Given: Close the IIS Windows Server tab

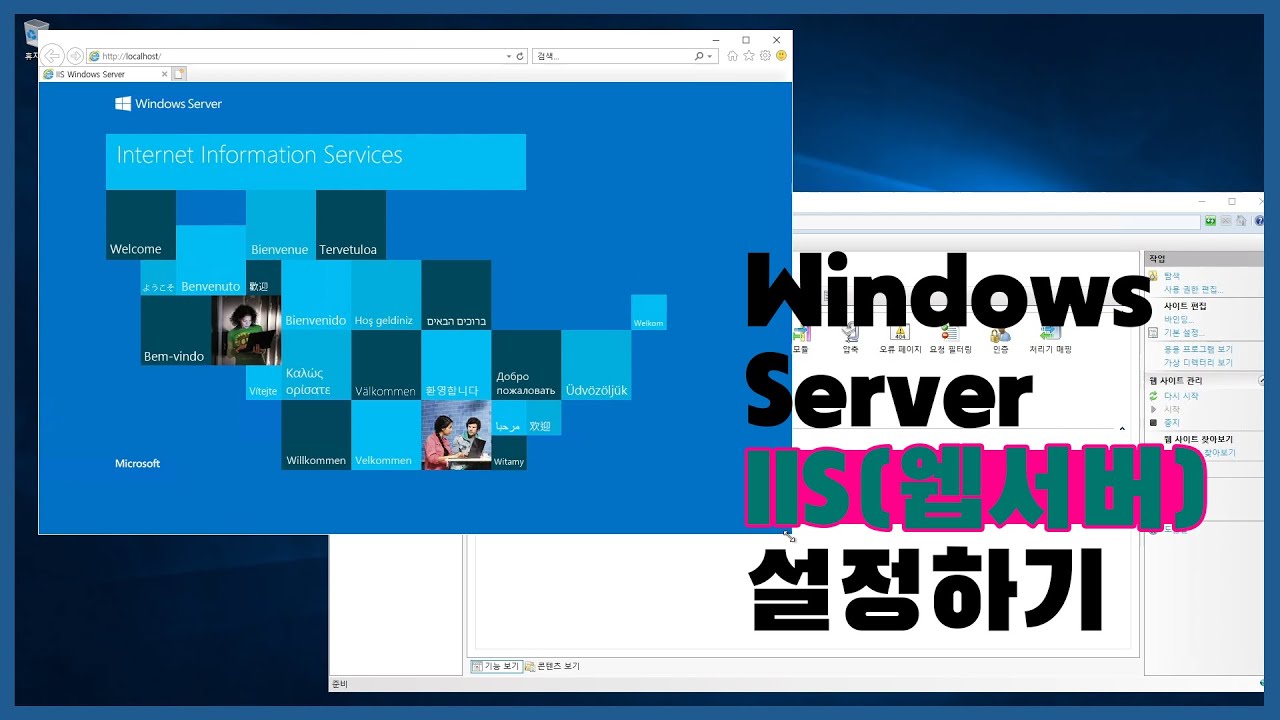Looking at the screenshot, I should pyautogui.click(x=164, y=74).
